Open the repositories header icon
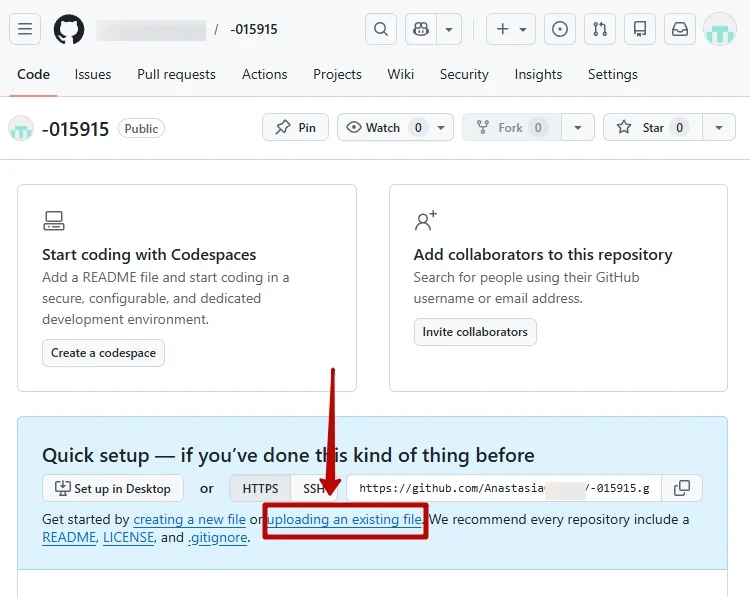 (x=640, y=29)
